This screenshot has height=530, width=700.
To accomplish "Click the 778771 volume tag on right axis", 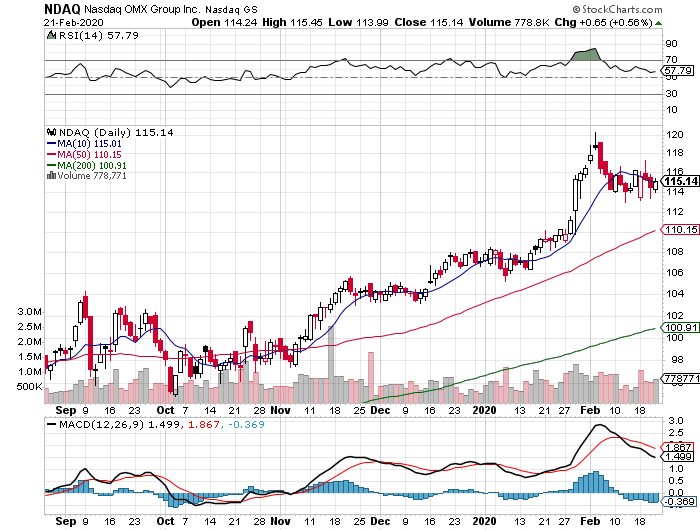I will (680, 380).
